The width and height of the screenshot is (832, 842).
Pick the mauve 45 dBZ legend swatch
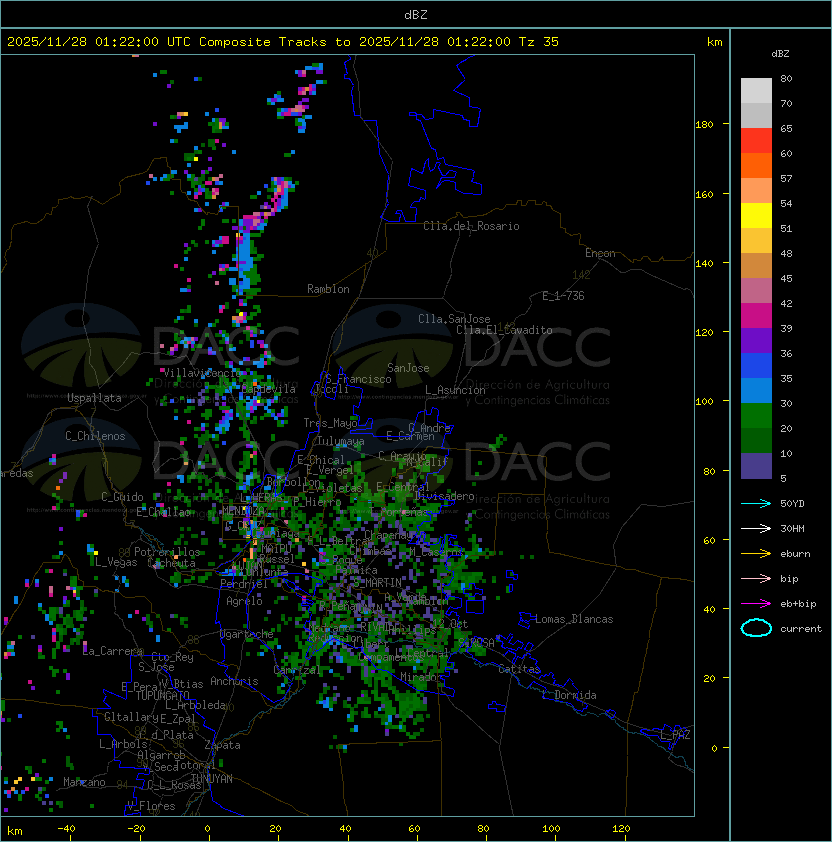coord(756,291)
